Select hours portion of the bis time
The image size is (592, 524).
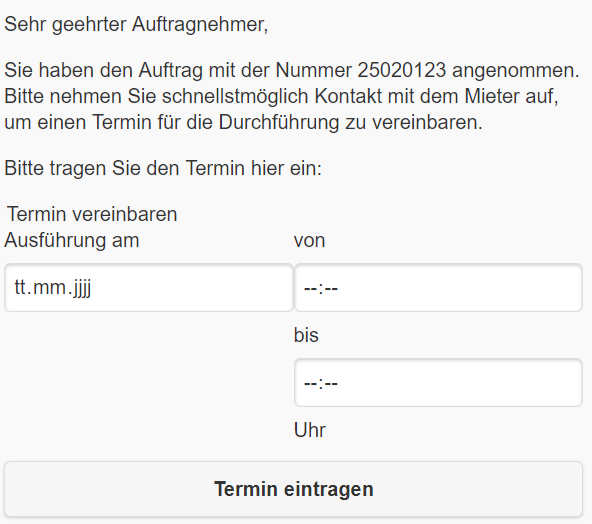coord(310,384)
